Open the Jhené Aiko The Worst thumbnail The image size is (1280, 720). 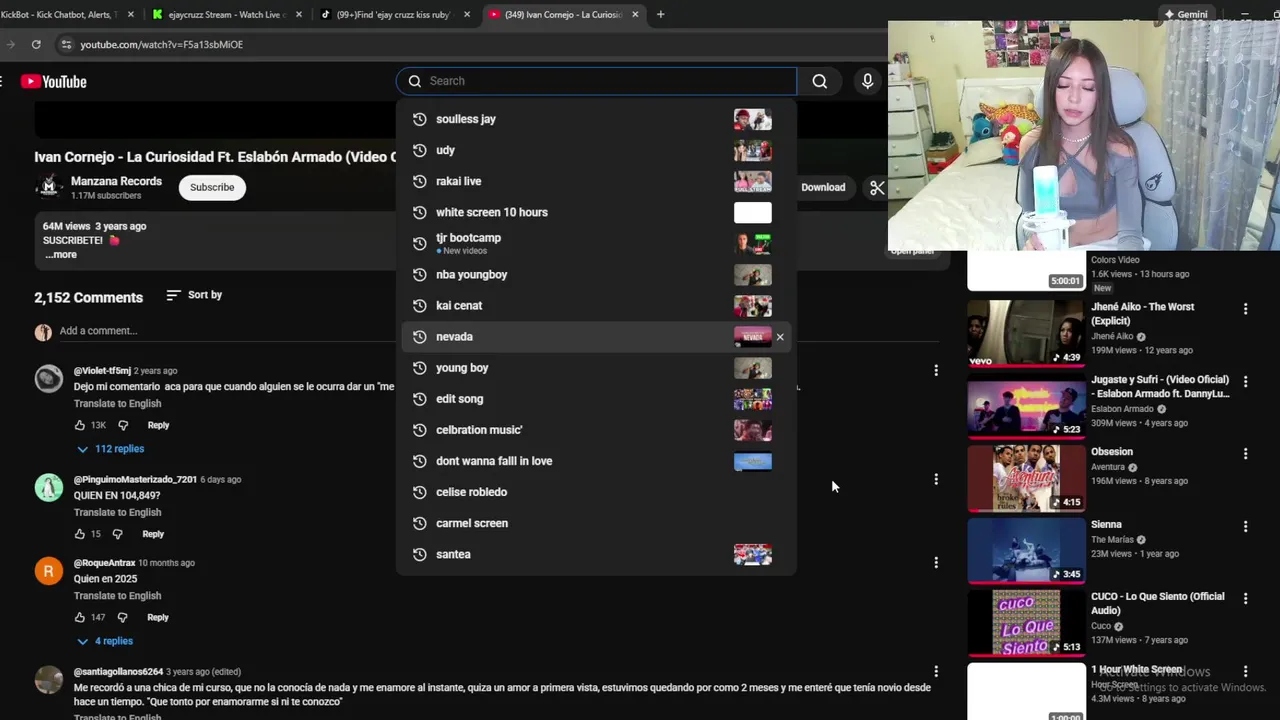tap(1026, 333)
